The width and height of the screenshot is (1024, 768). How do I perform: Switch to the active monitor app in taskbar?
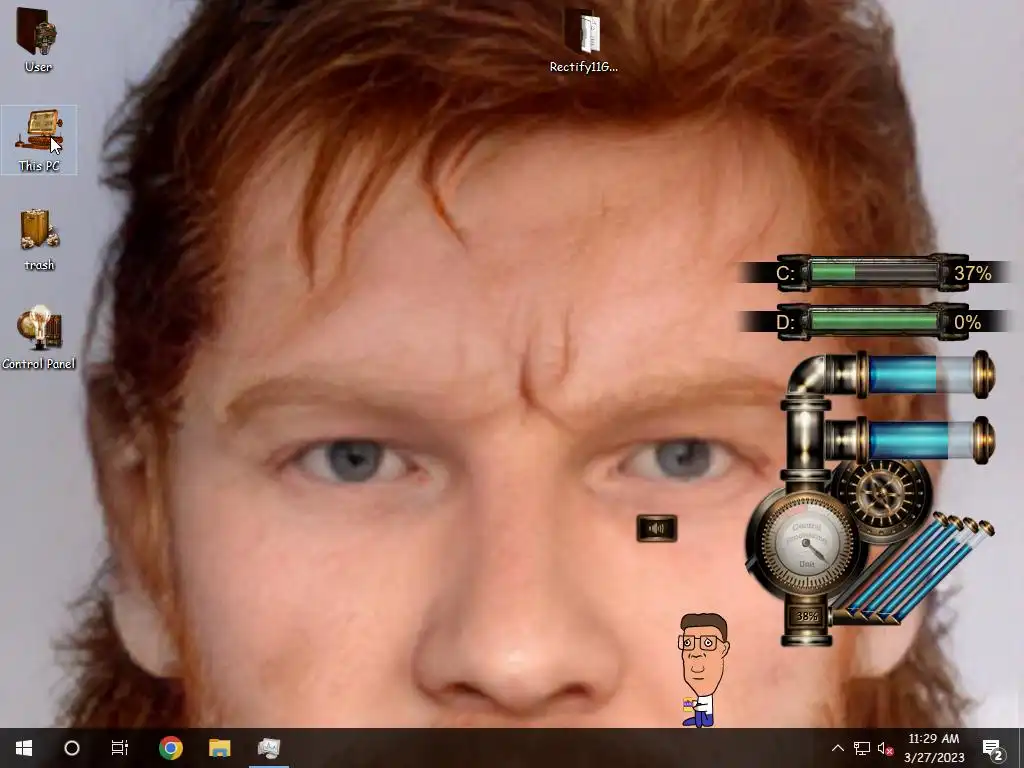click(268, 748)
